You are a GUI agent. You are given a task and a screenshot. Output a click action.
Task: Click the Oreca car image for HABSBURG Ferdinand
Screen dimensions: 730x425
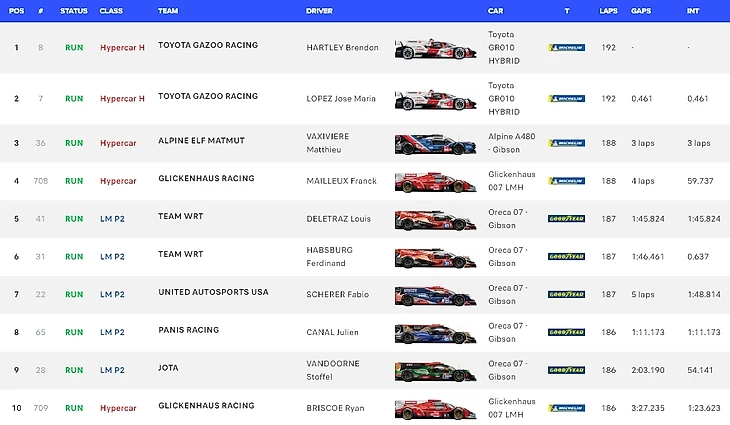pyautogui.click(x=435, y=257)
